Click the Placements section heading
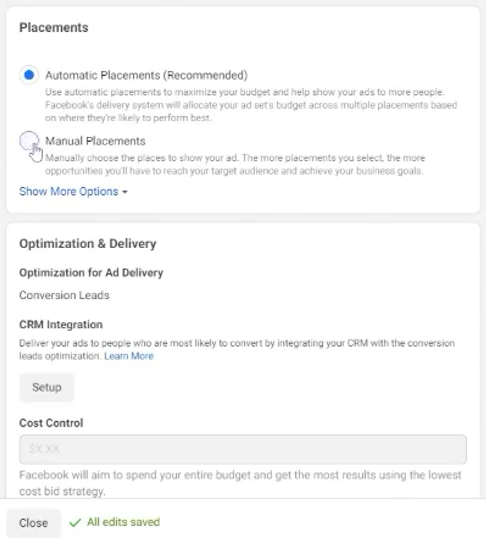486x546 pixels. pos(54,28)
